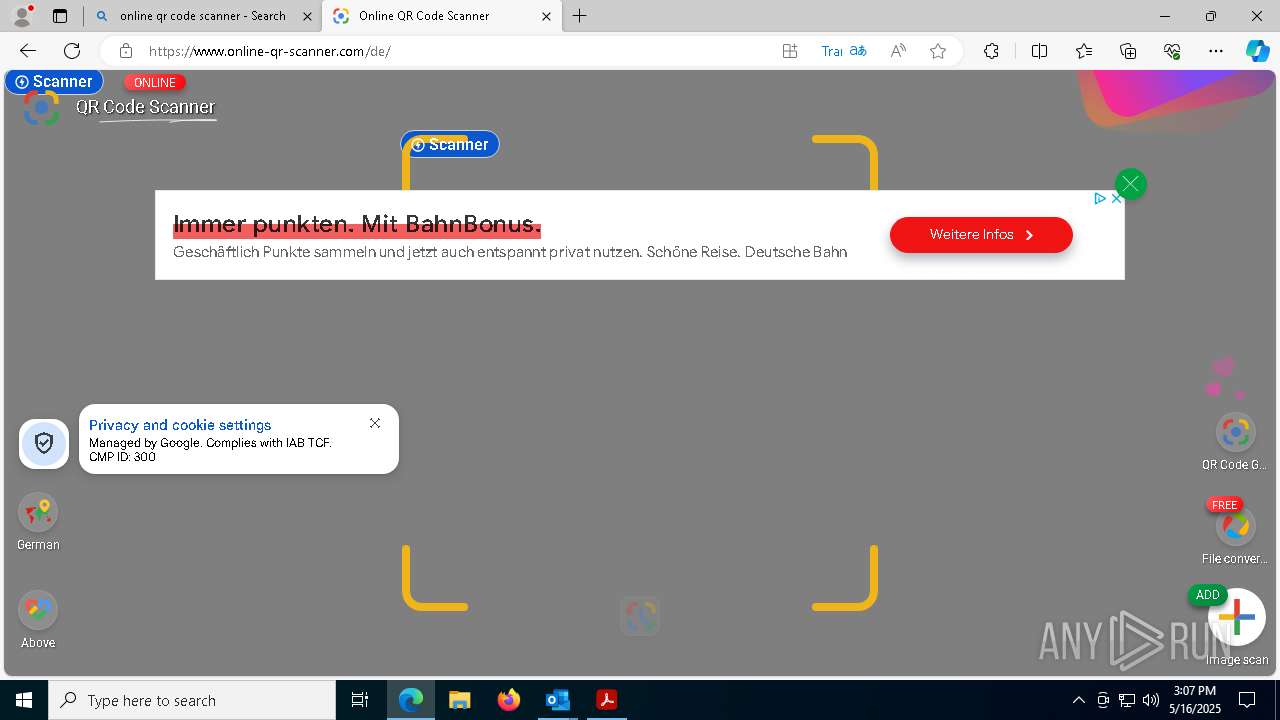Open the tab actions menu icon
Viewport: 1280px width, 720px height.
pos(60,16)
